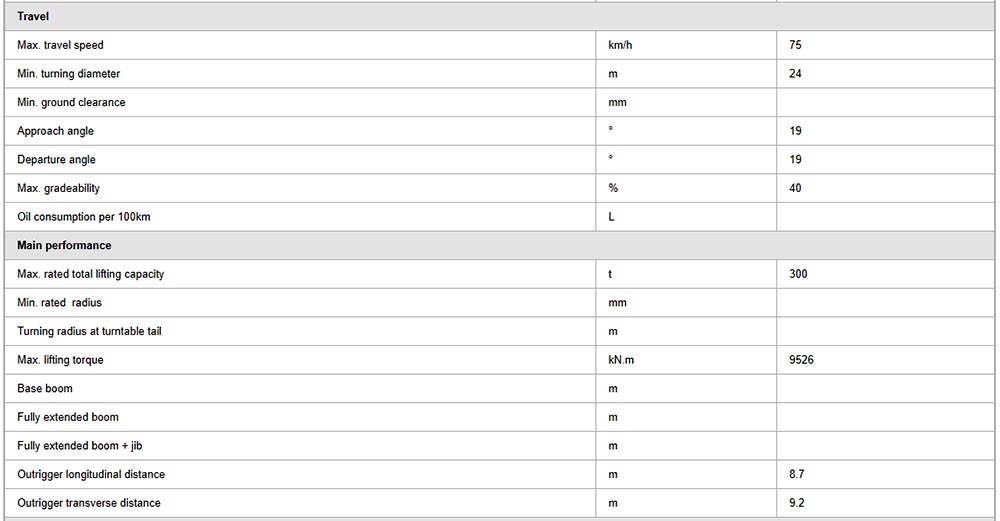
Task: Click the lifting capacity value 300
Action: pos(798,274)
